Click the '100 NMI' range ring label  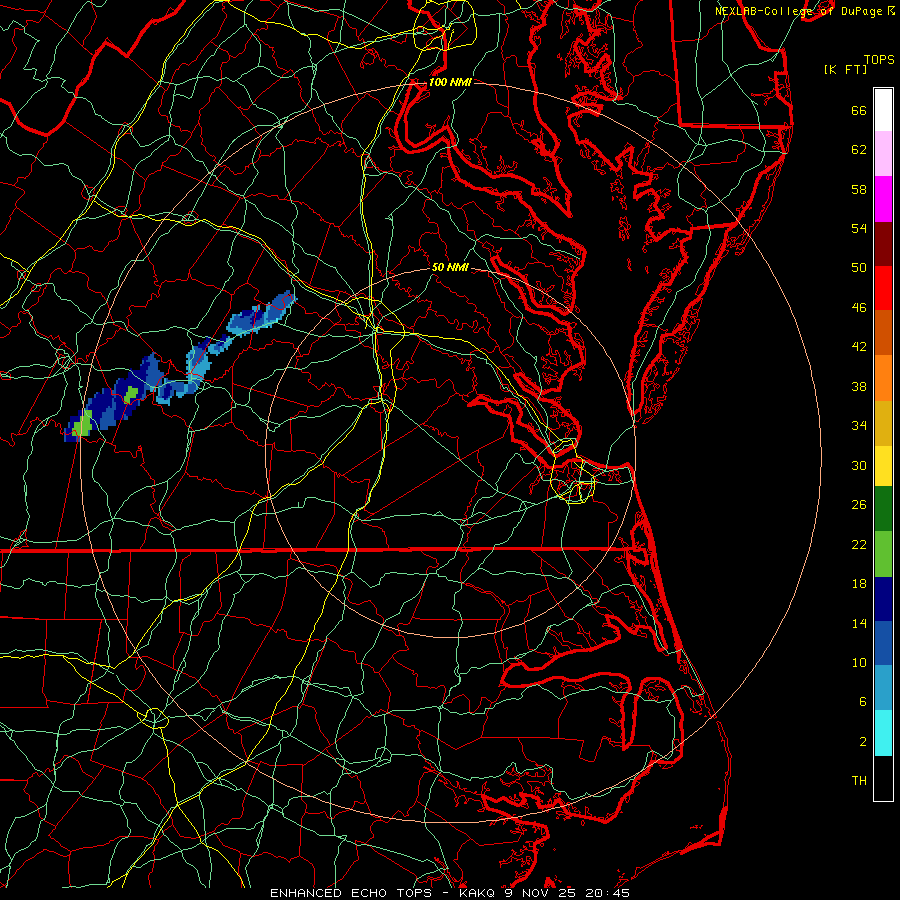pyautogui.click(x=450, y=82)
